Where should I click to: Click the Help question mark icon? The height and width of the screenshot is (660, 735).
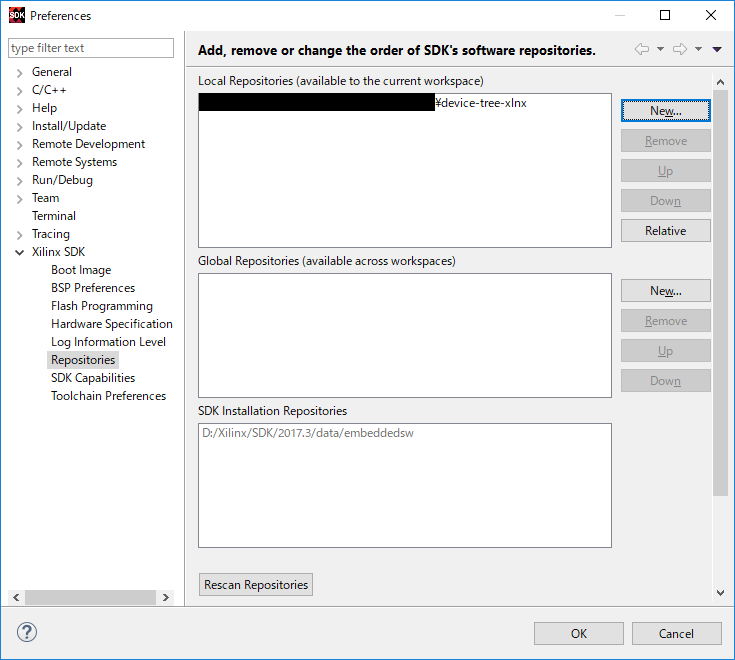click(27, 632)
